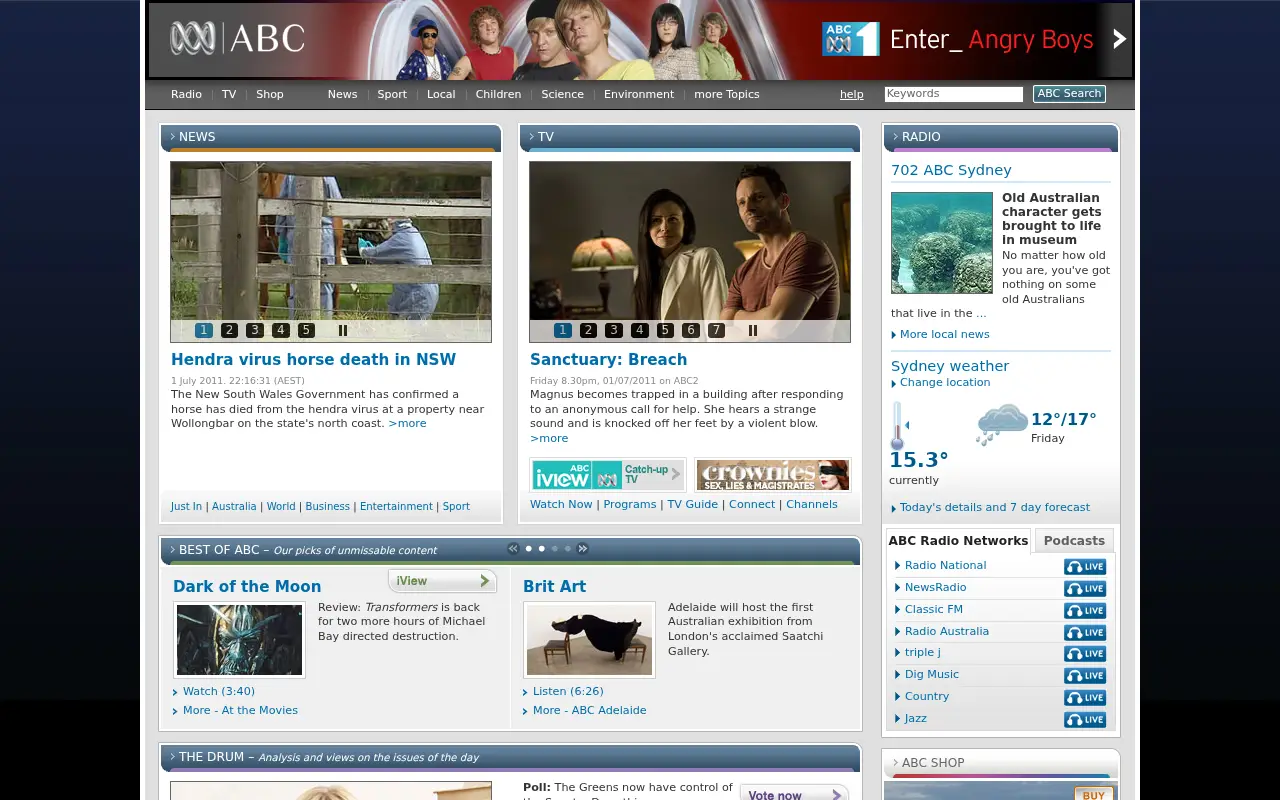This screenshot has height=800, width=1280.
Task: Show TV slide 2
Action: [588, 330]
